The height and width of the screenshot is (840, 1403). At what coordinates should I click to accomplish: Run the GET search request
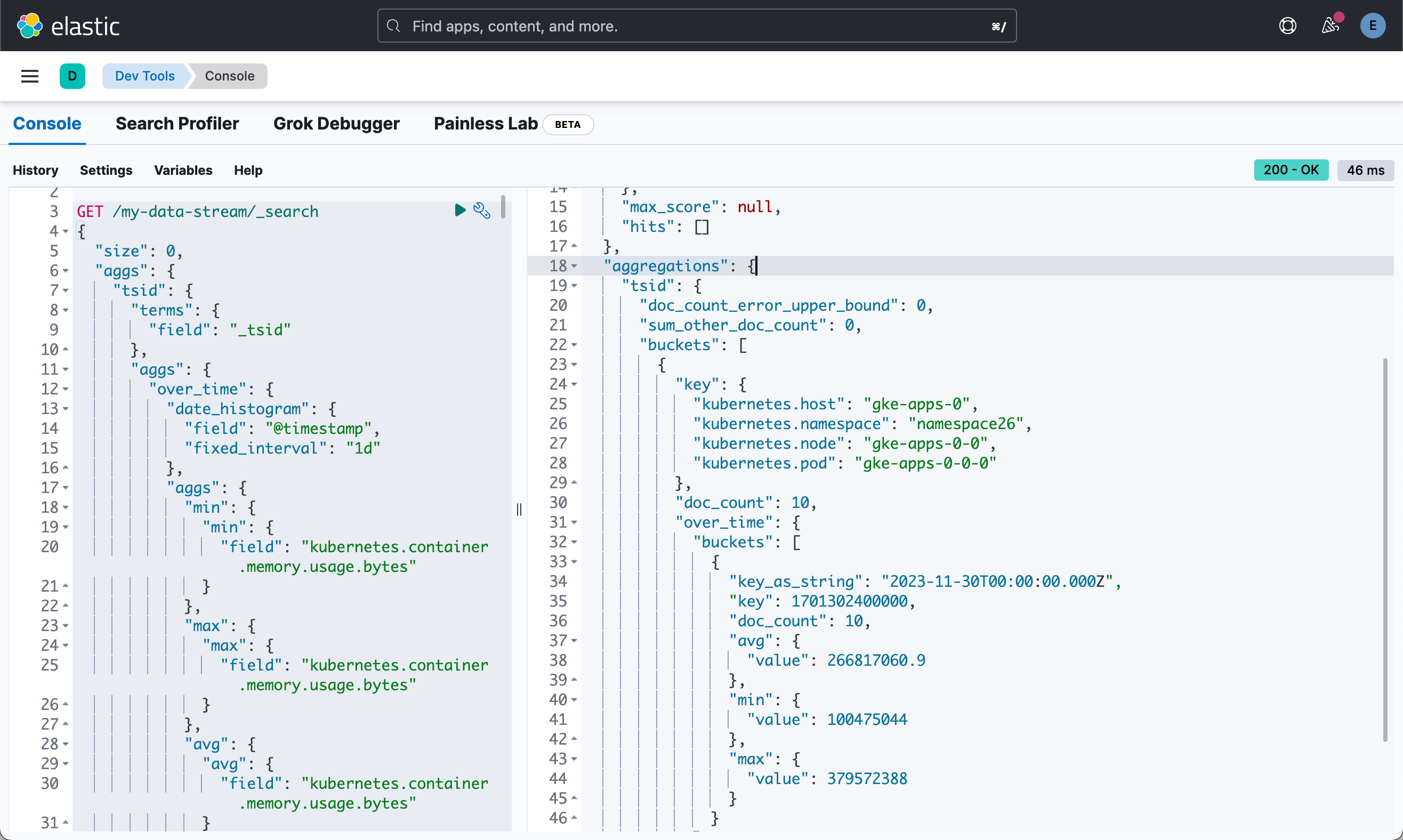(459, 211)
